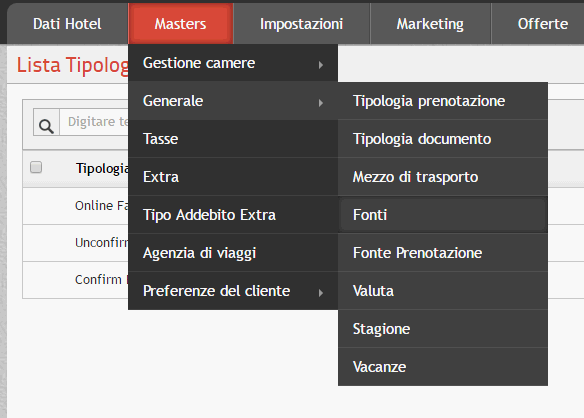Expand the Generale submenu arrow
Image resolution: width=584 pixels, height=418 pixels.
click(321, 102)
